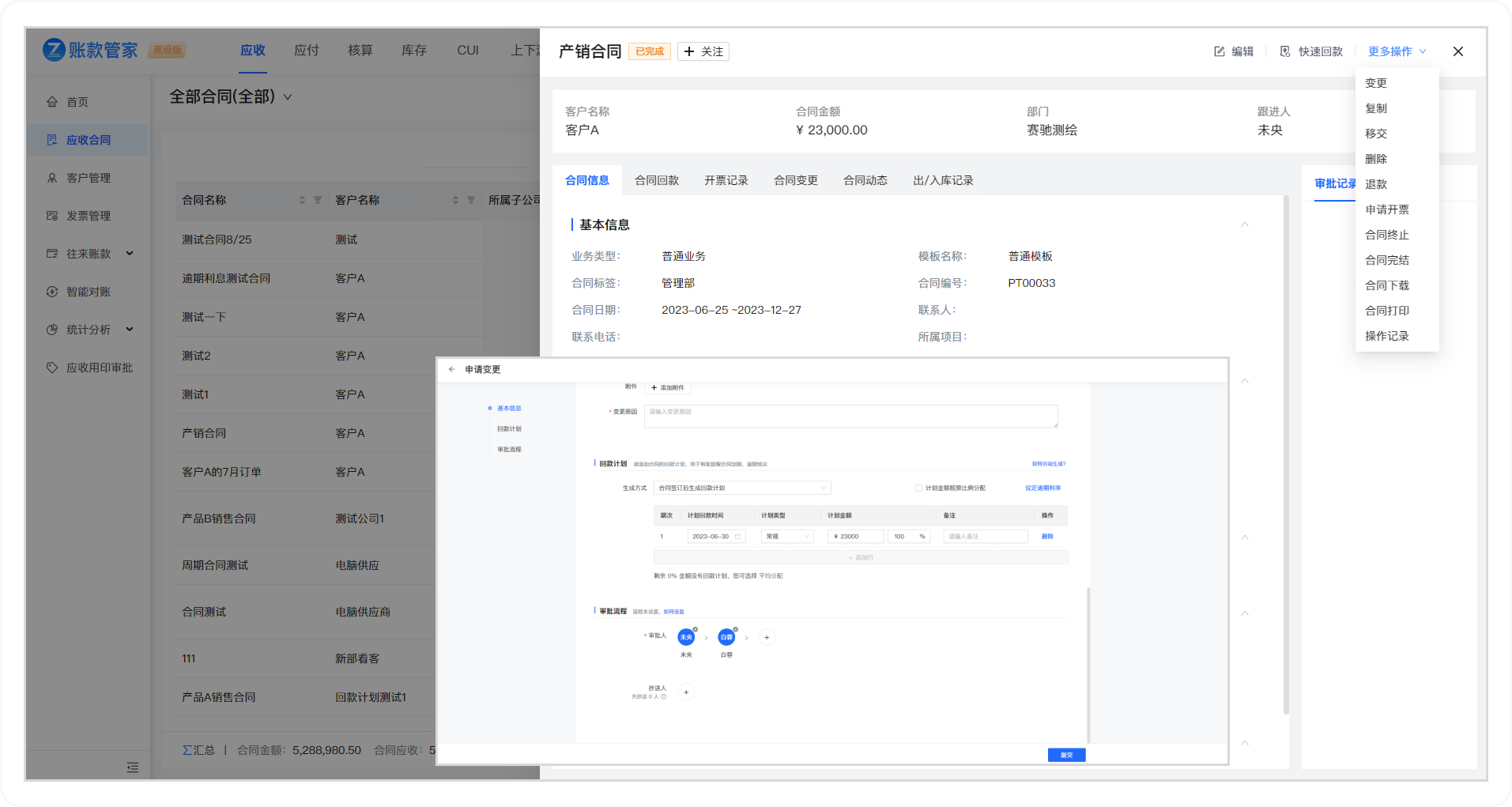This screenshot has width=1512, height=807.
Task: Click back arrow in 申请变更 dialog
Action: (451, 369)
